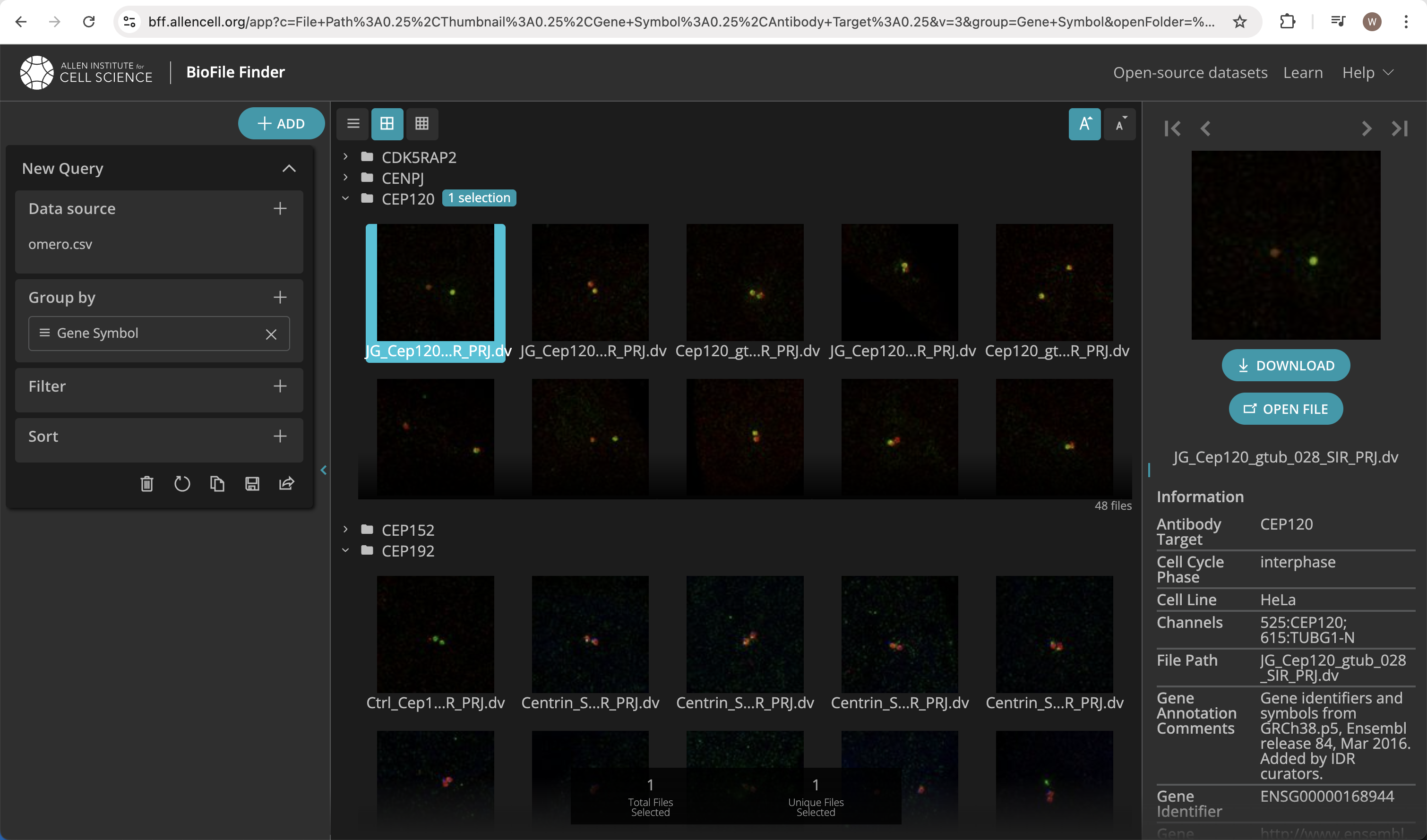Decrease text size with smaller A button

(x=1119, y=123)
